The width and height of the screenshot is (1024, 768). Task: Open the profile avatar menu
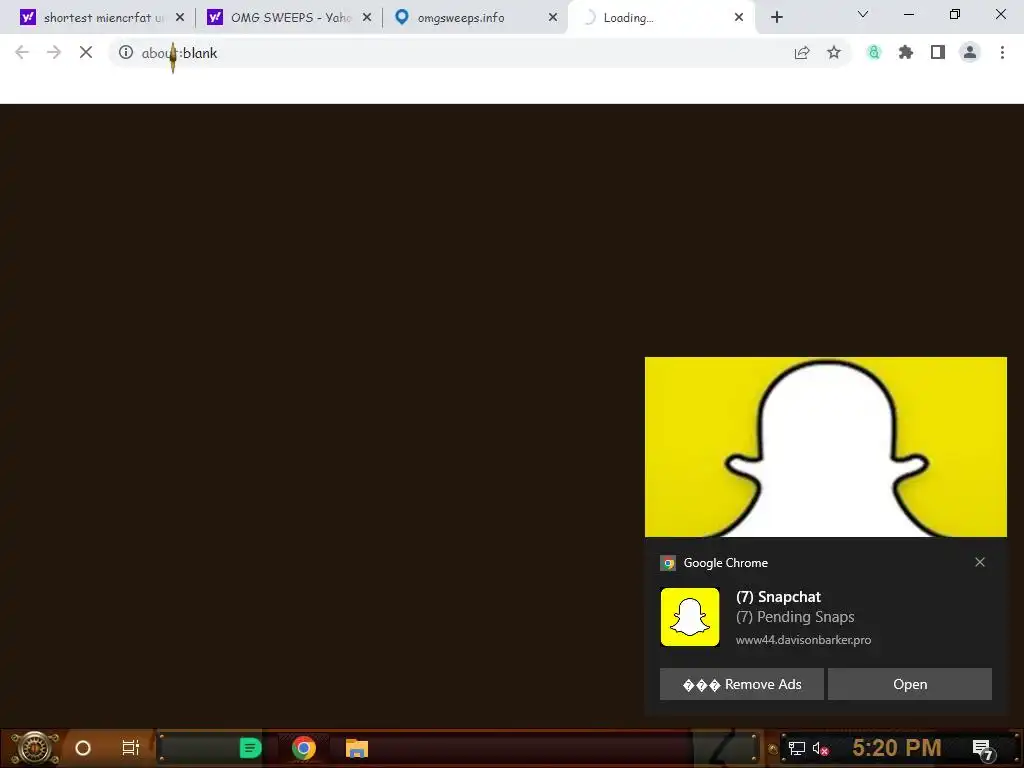pos(970,52)
